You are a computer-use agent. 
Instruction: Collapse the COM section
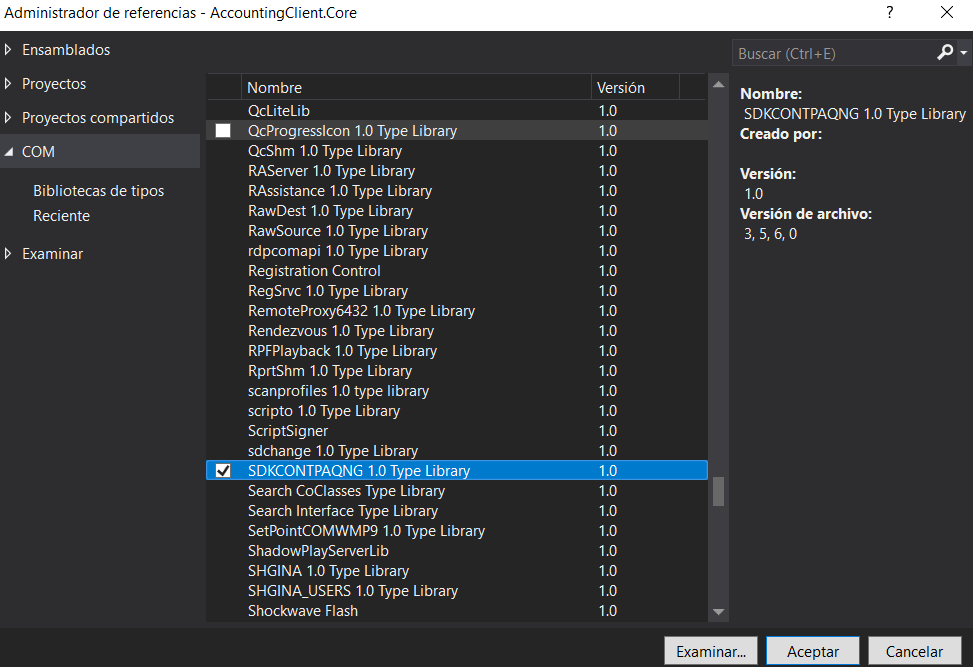pos(8,151)
